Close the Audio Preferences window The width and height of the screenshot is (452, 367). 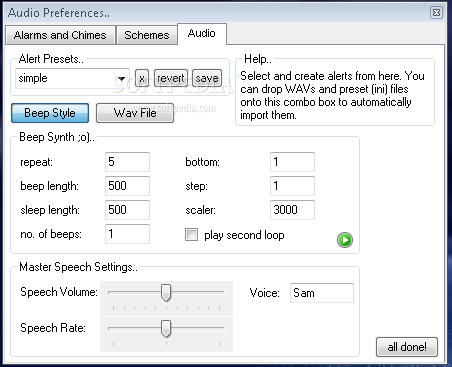pos(436,13)
